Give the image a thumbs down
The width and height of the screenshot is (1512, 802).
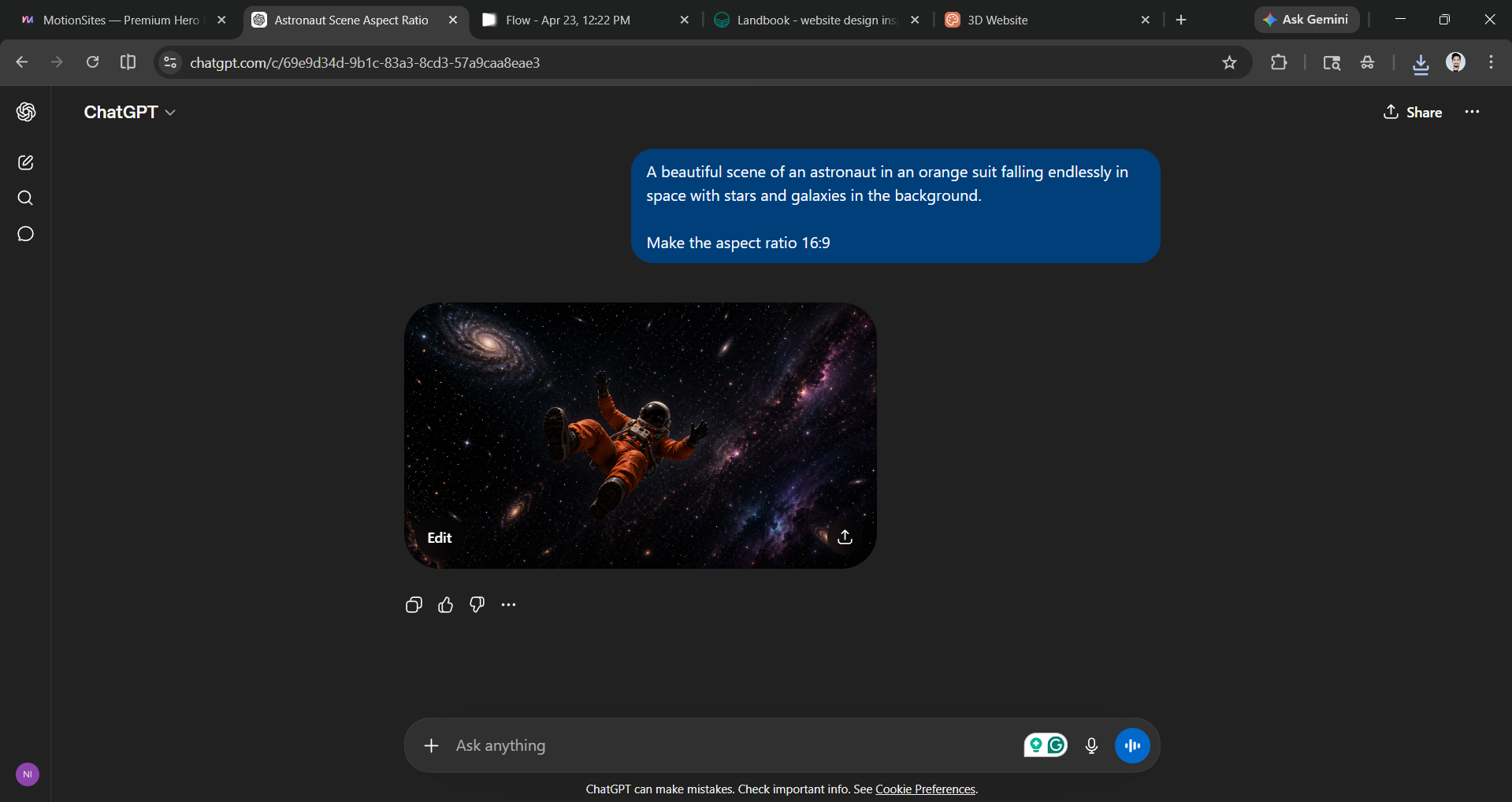coord(476,605)
